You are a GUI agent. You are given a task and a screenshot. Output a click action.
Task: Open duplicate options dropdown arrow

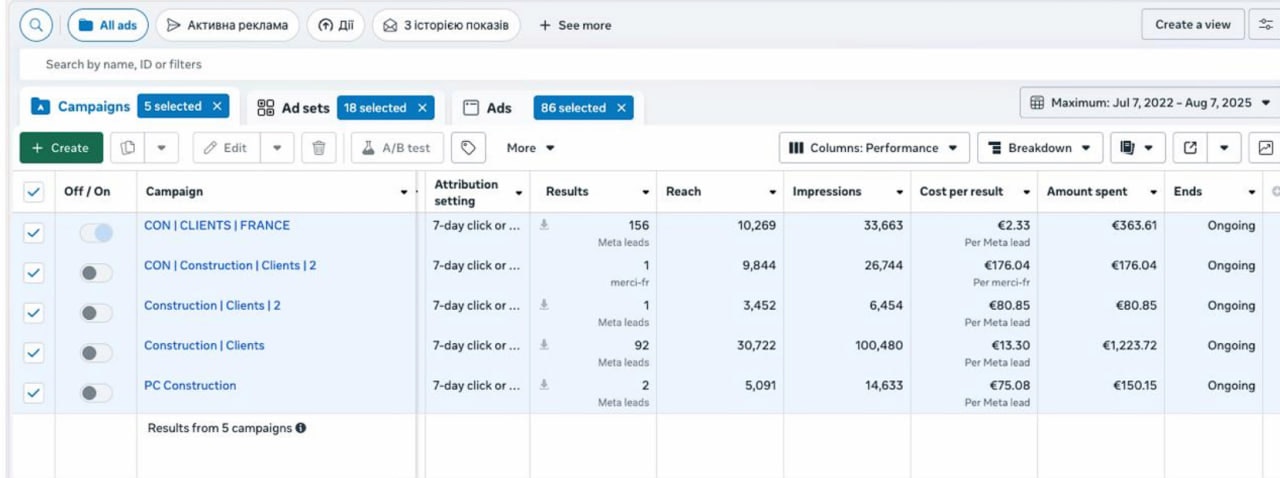pos(161,148)
